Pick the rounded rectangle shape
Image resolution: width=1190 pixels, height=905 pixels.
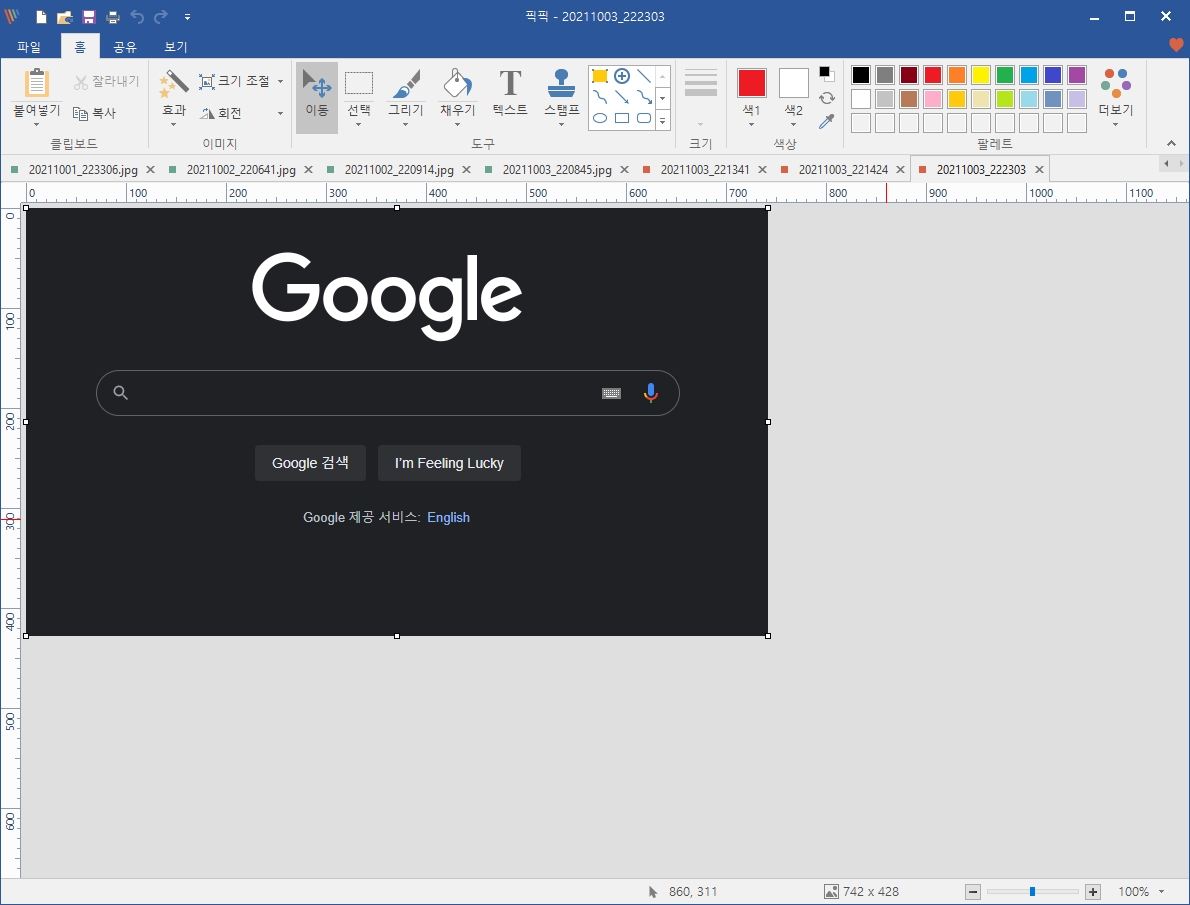(x=644, y=118)
